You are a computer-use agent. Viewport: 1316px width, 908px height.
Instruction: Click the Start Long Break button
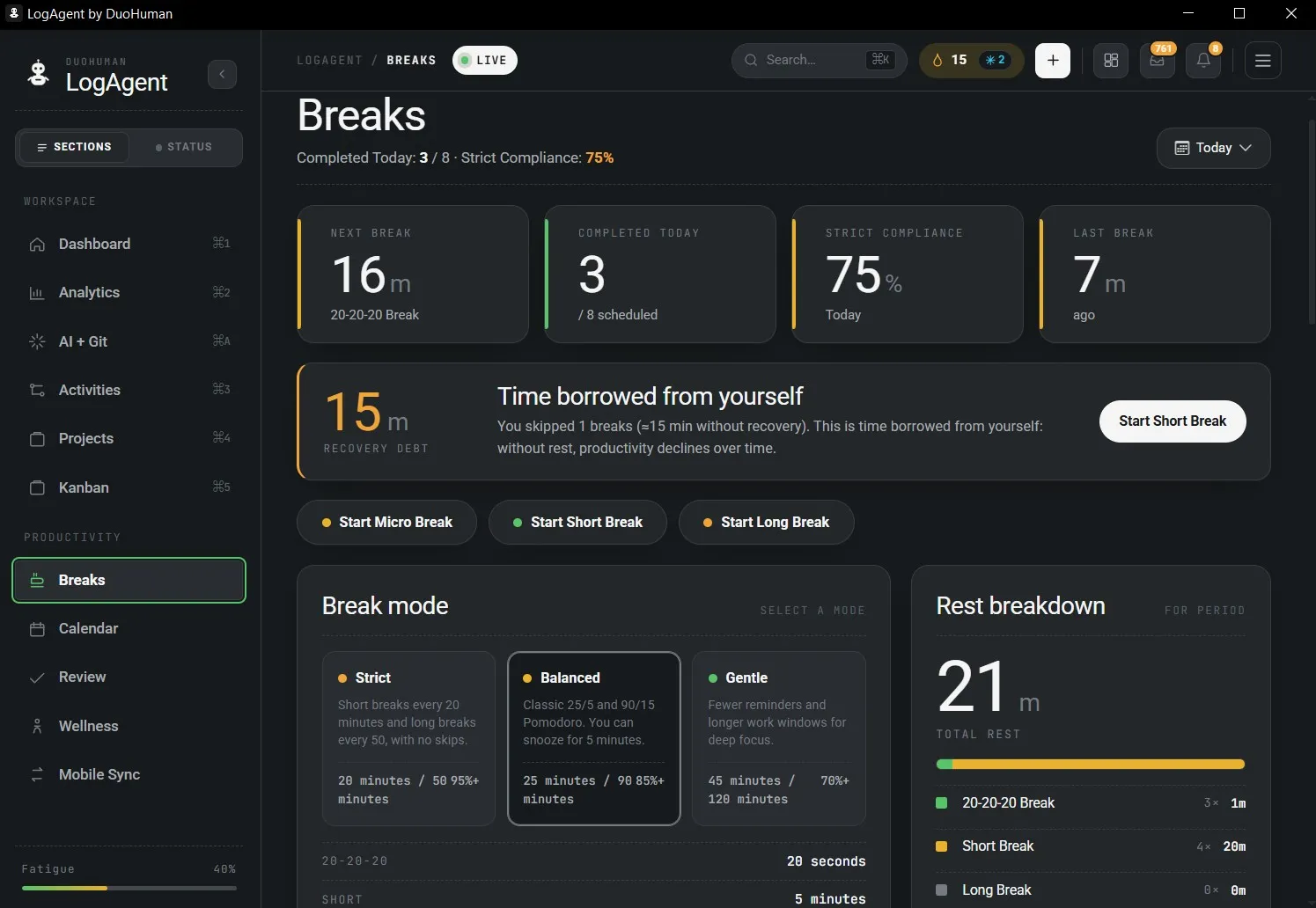(x=766, y=523)
